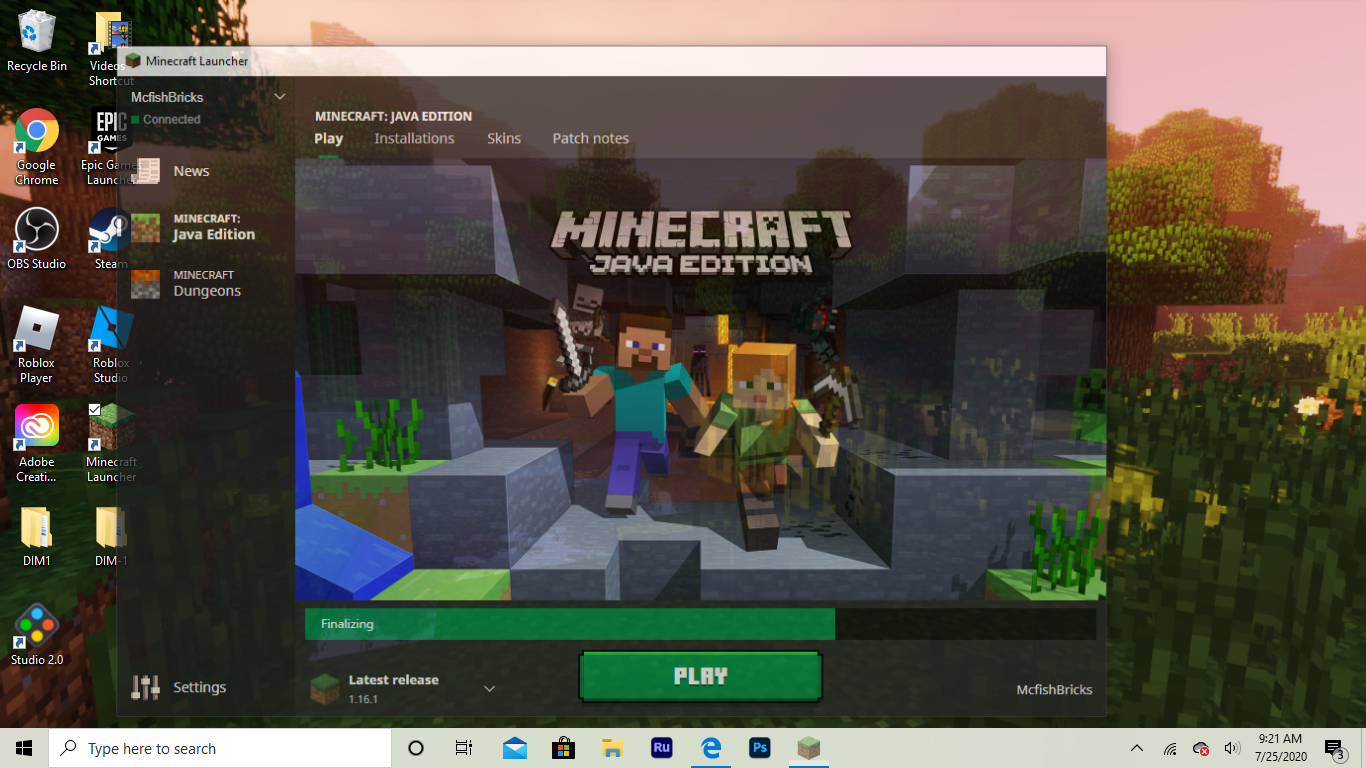Click the green PLAY button
The height and width of the screenshot is (768, 1366).
pos(701,676)
